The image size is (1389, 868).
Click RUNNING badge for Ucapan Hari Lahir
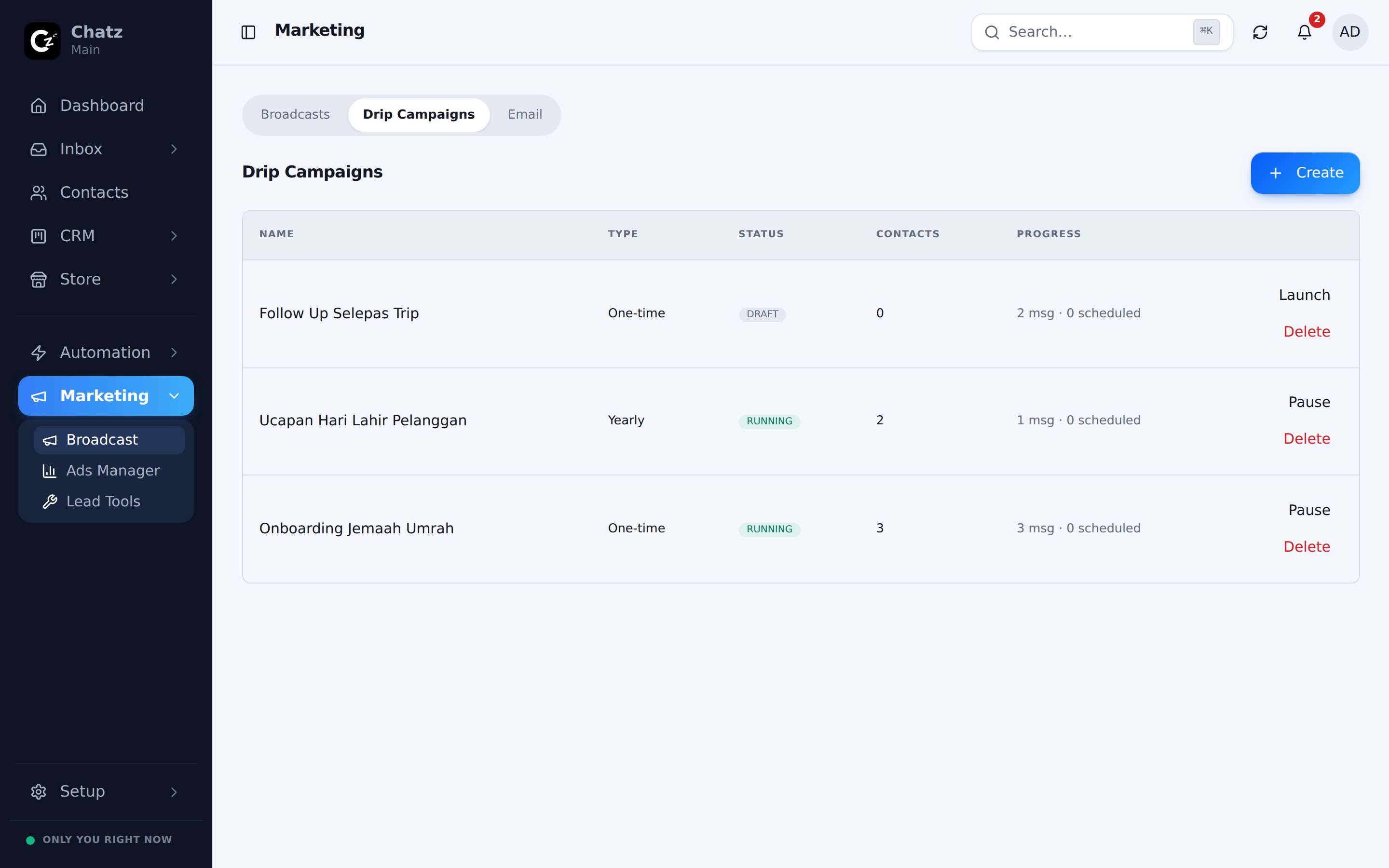click(769, 421)
